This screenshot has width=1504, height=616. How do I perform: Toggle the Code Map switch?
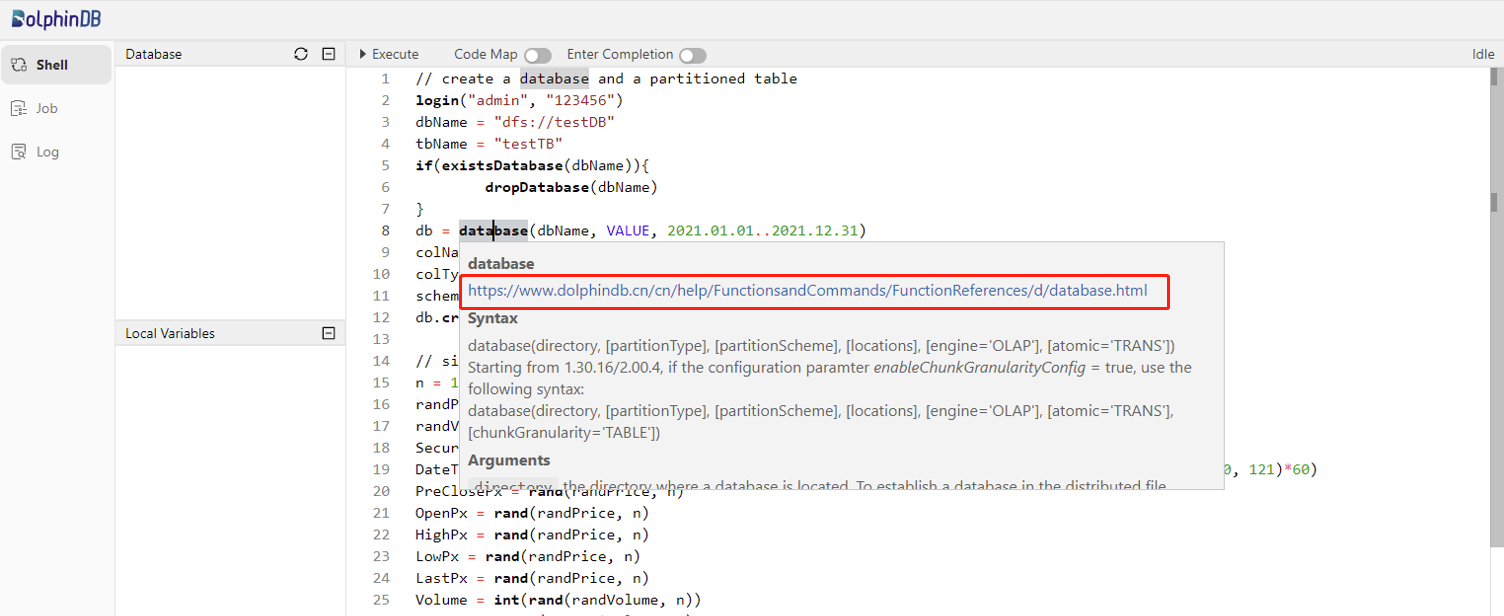(537, 55)
